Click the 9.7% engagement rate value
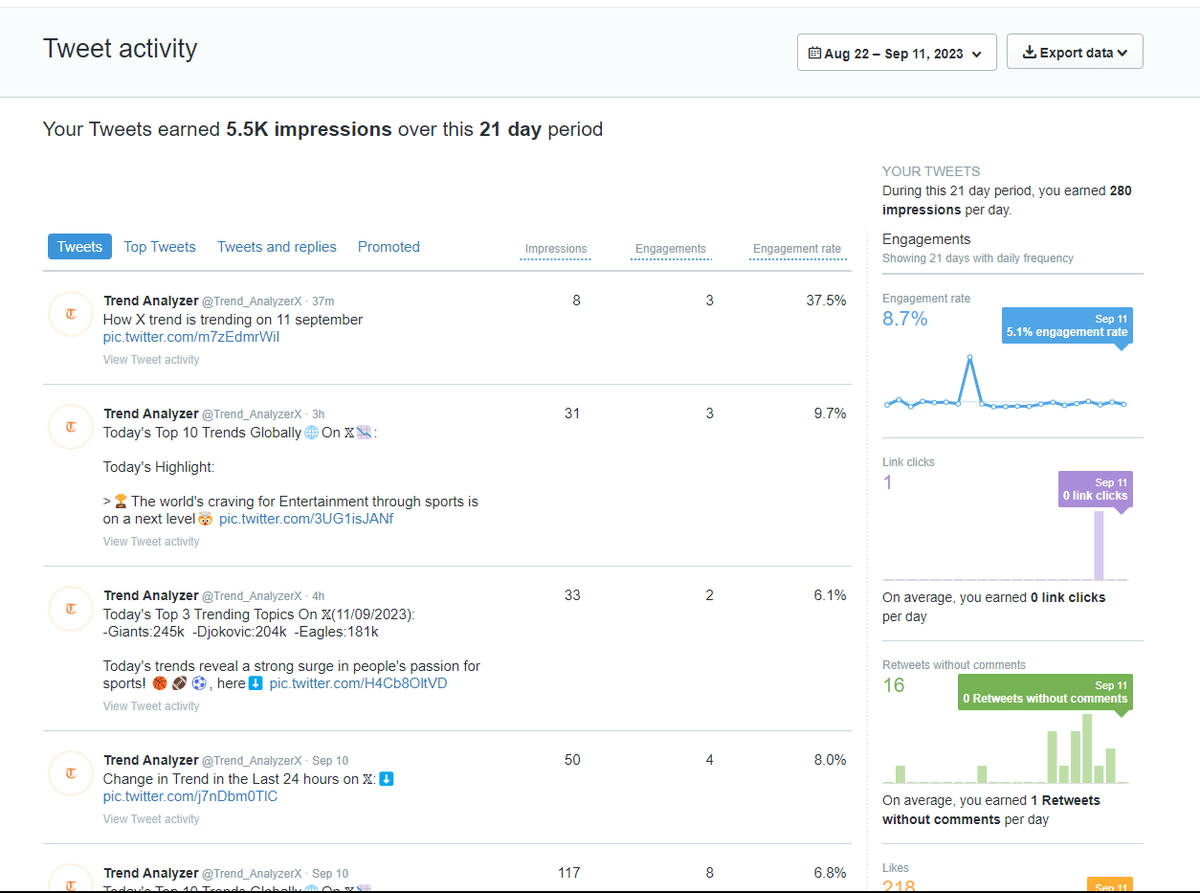 click(x=830, y=413)
